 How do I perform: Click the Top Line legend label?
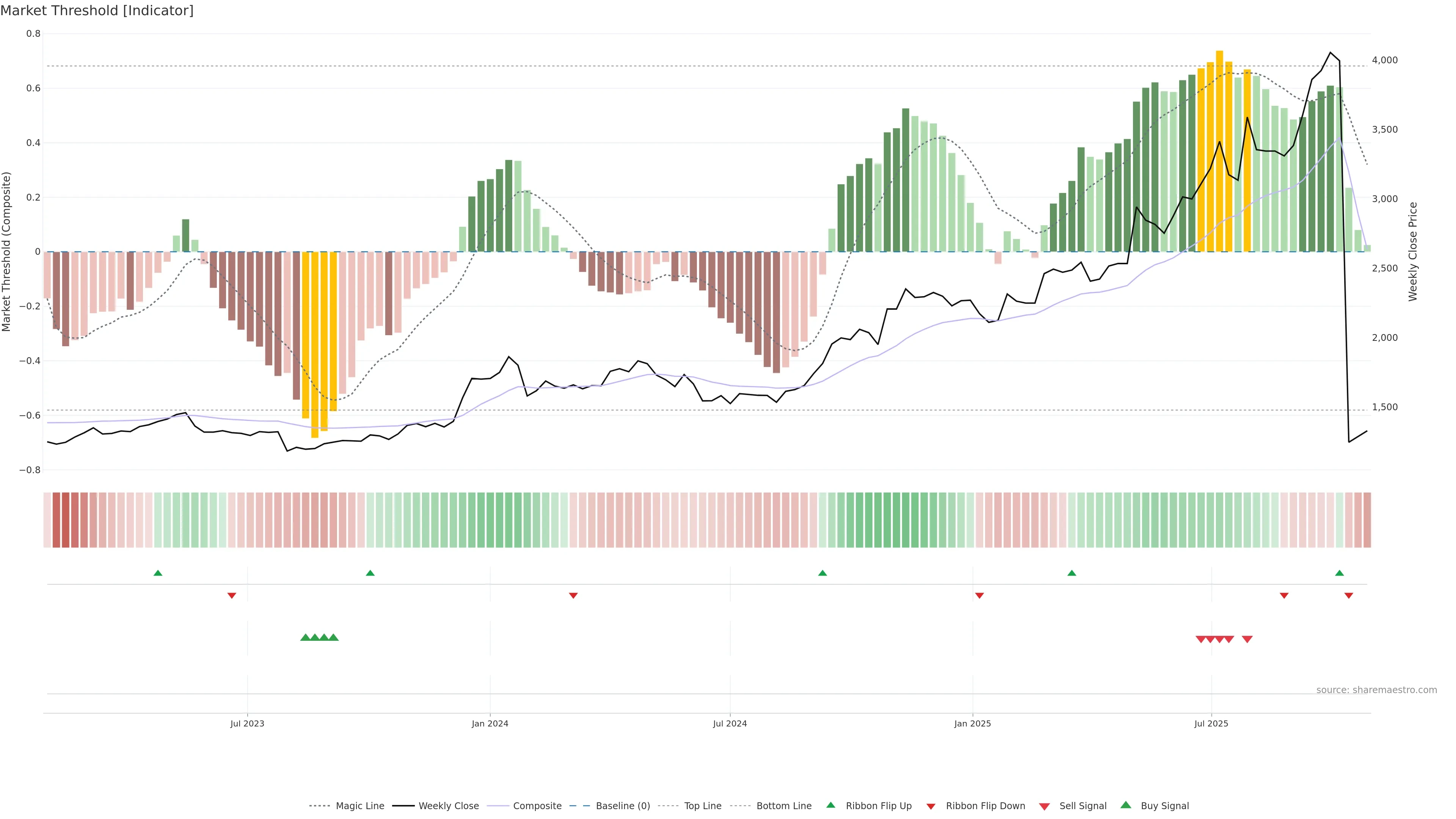coord(703,806)
